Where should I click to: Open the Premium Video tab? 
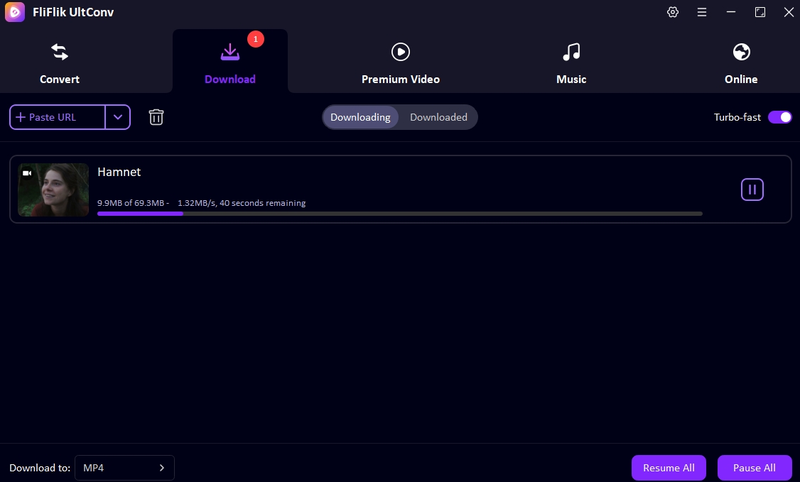point(401,63)
